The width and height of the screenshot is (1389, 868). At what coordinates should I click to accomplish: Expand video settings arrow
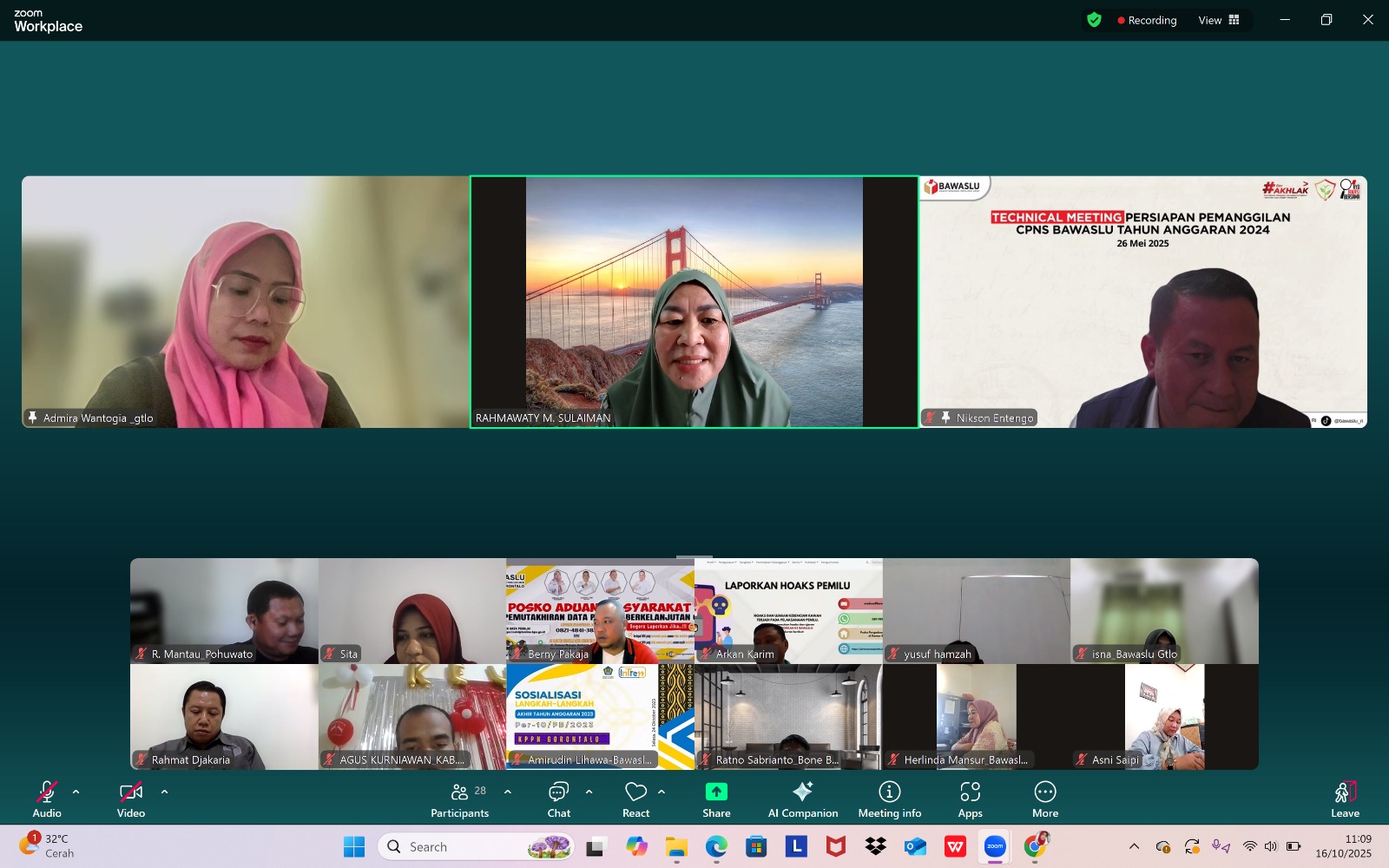click(164, 792)
